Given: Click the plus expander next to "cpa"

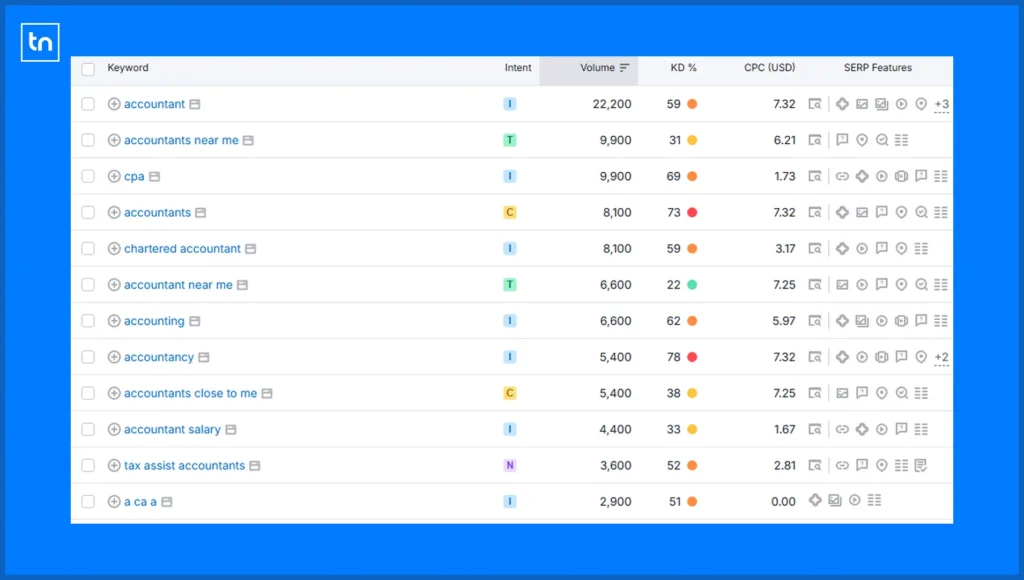Looking at the screenshot, I should [113, 176].
